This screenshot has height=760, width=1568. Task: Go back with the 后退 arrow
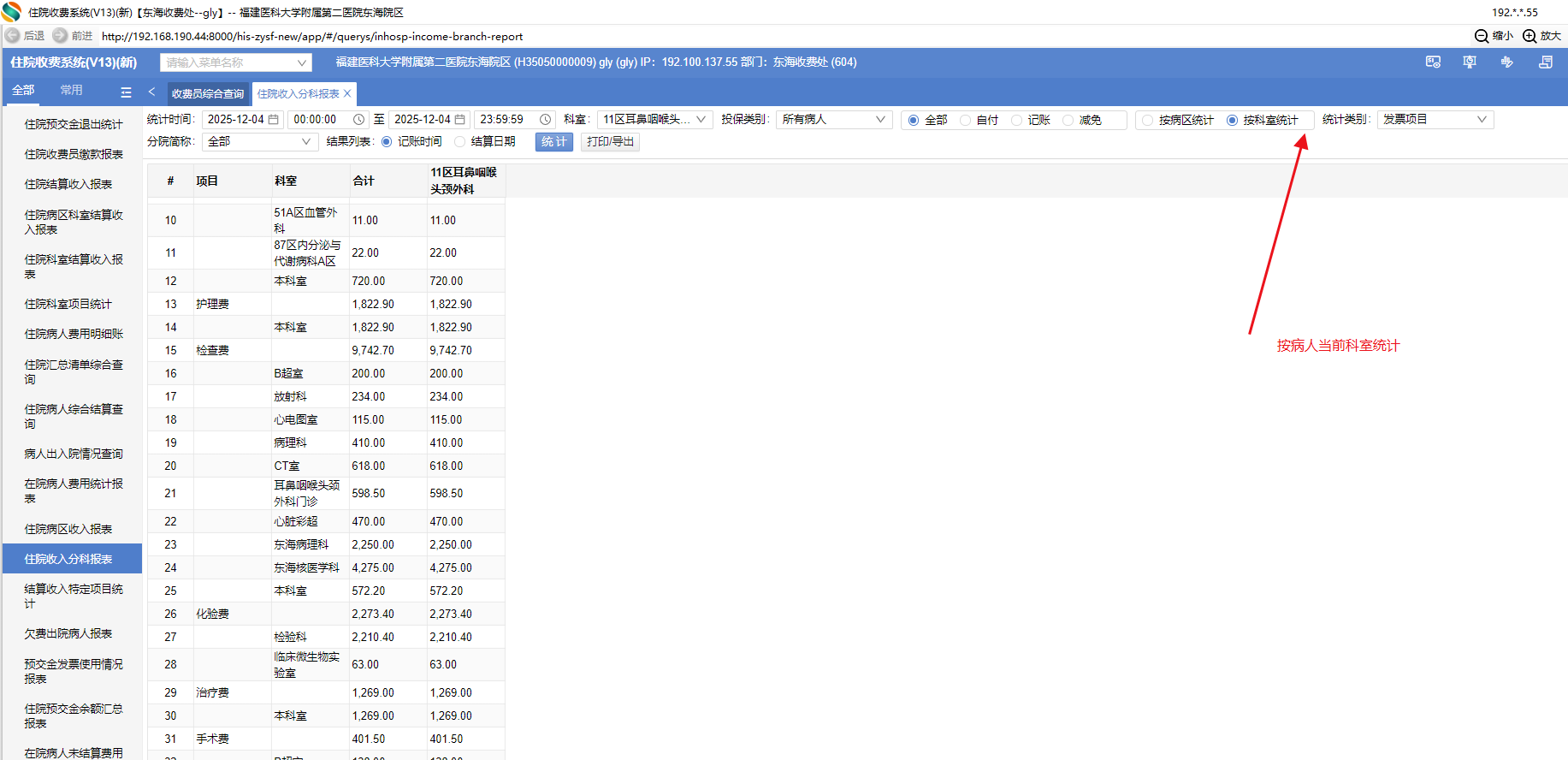point(13,36)
